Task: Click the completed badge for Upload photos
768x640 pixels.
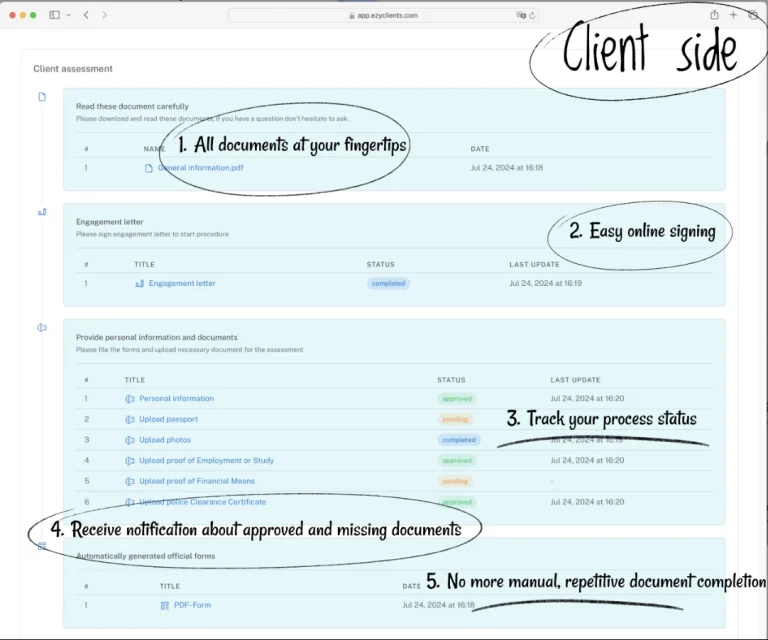Action: (x=459, y=440)
